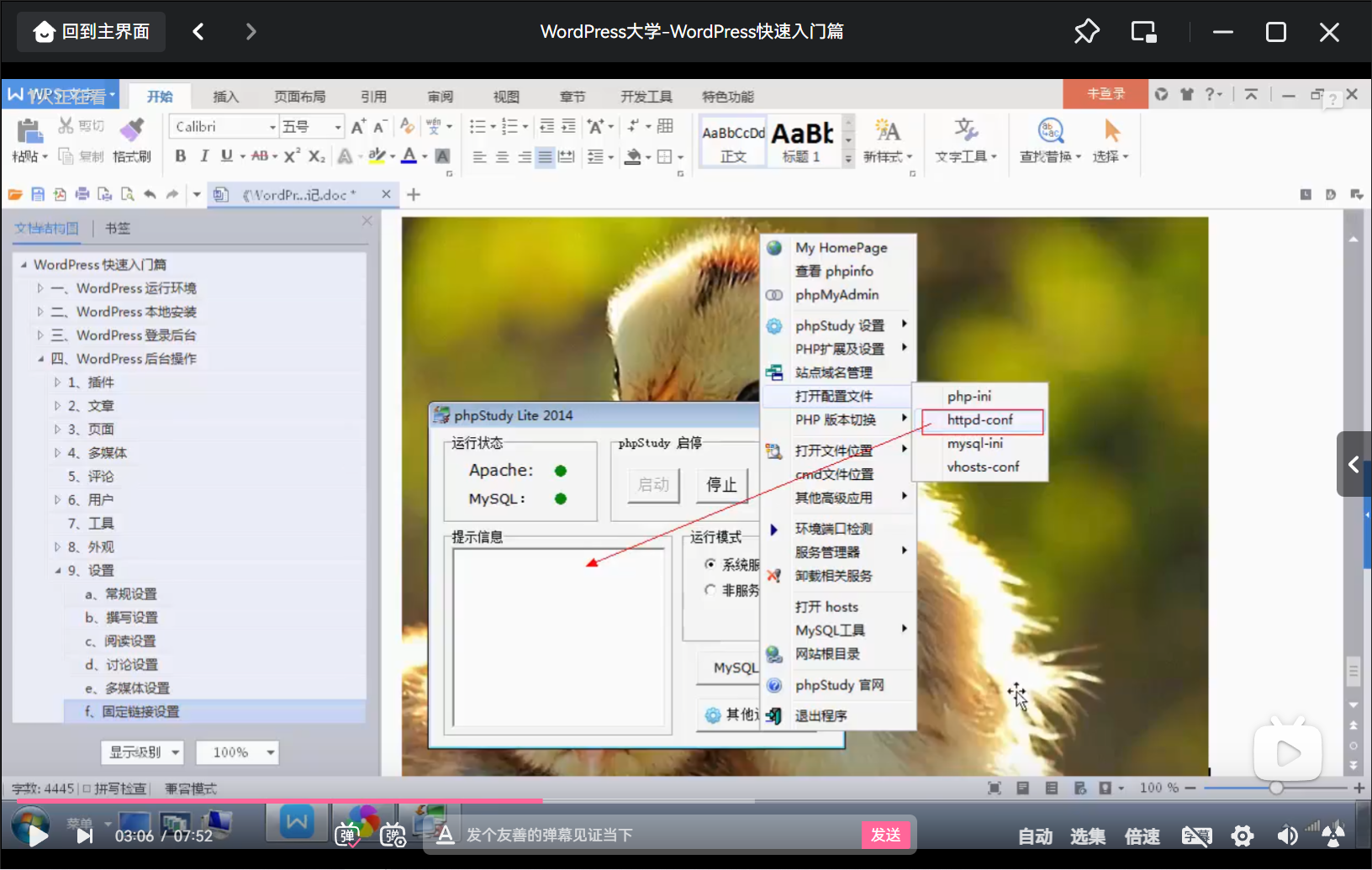Screen dimensions: 1372x870
Task: Open danmaku settings icon
Action: [393, 835]
